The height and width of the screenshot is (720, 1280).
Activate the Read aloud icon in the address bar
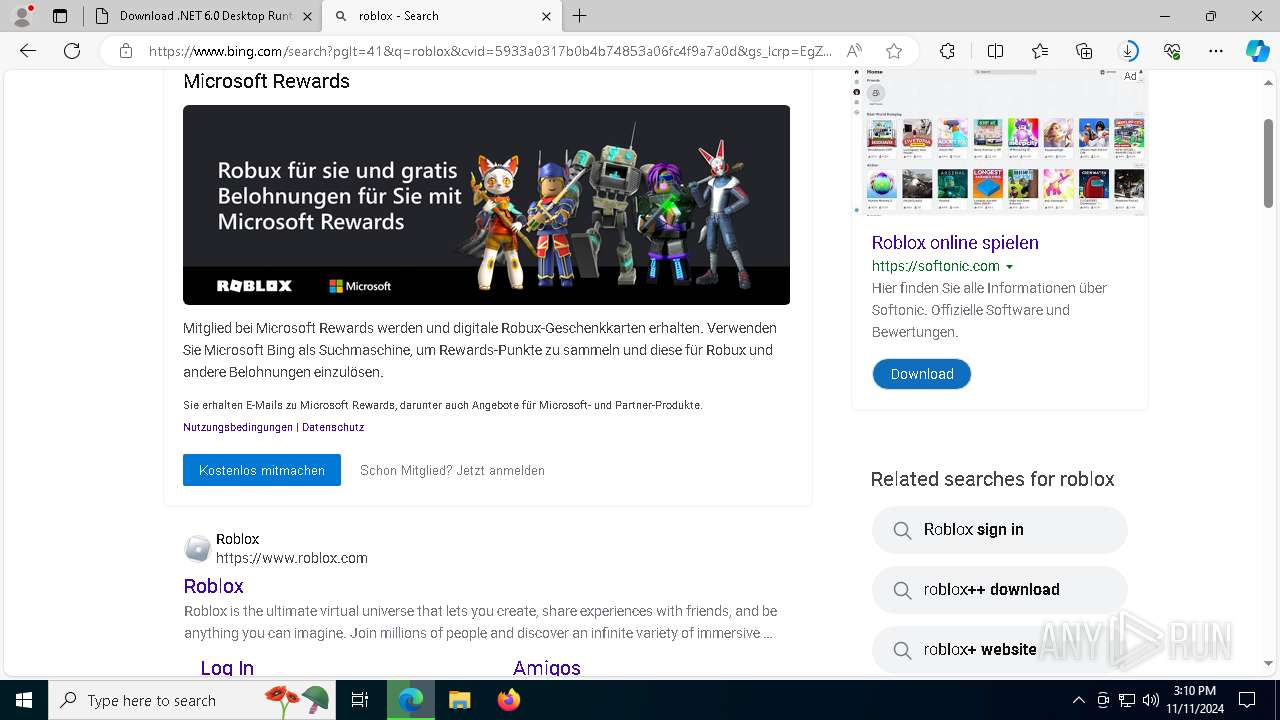(854, 51)
